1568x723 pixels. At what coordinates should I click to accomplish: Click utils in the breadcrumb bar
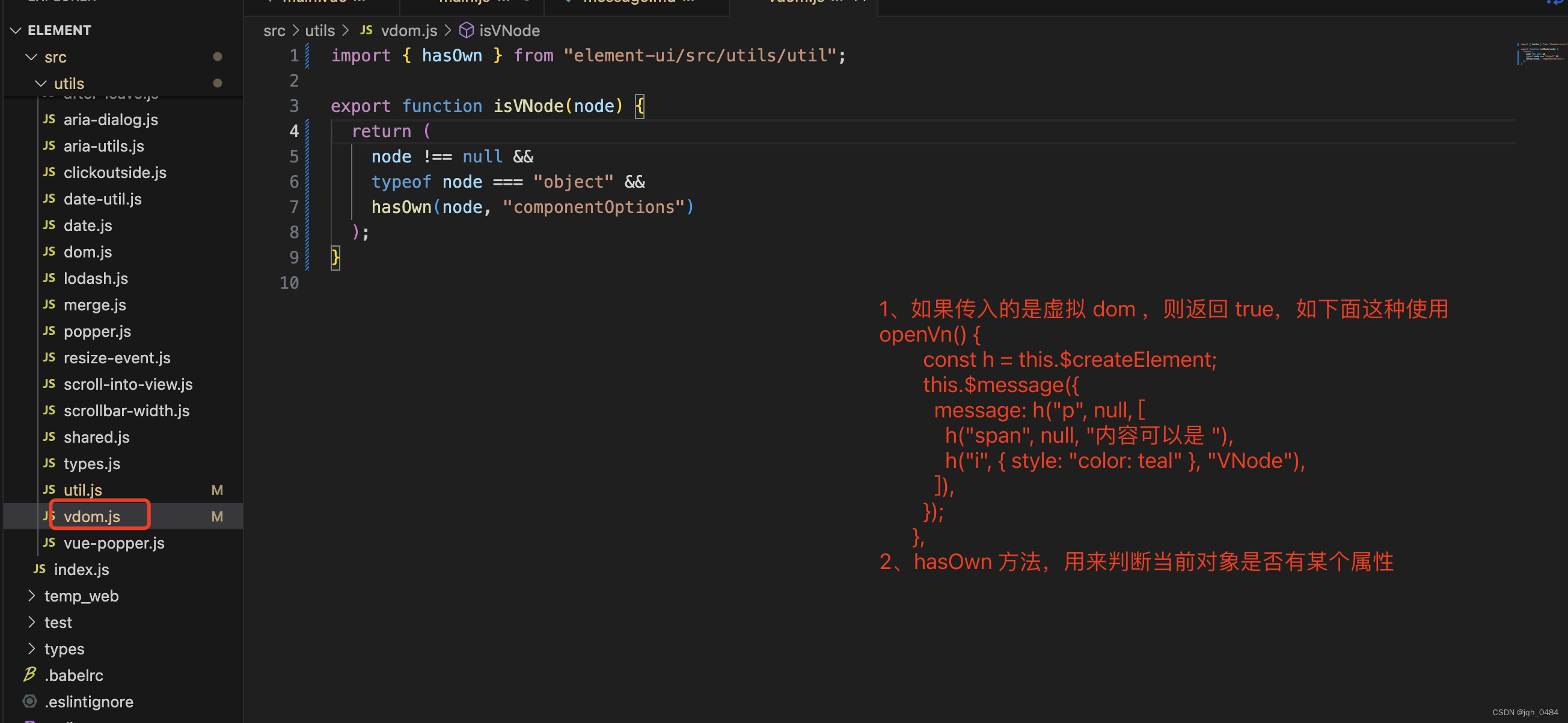[320, 30]
